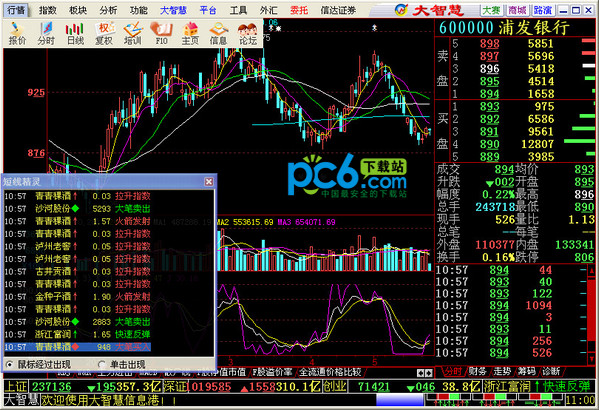Open the 板块 menu
The width and height of the screenshot is (599, 410).
pyautogui.click(x=78, y=10)
